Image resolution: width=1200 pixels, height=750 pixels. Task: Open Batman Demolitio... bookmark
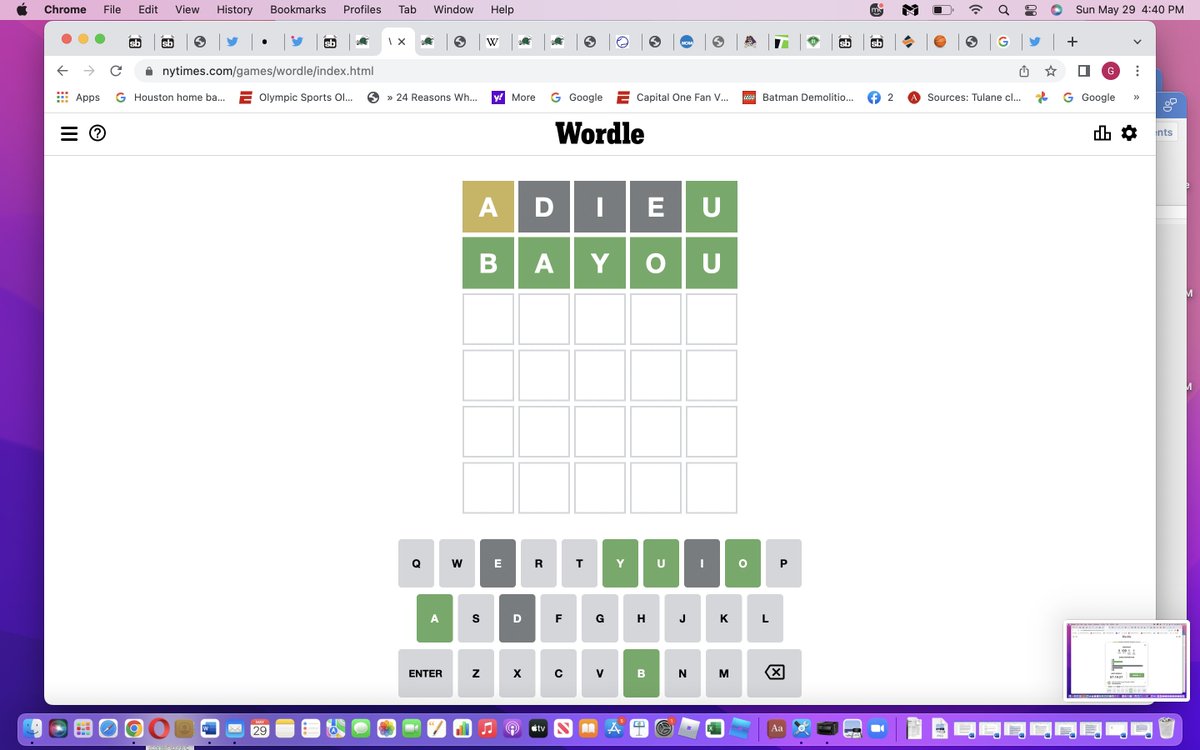tap(798, 97)
